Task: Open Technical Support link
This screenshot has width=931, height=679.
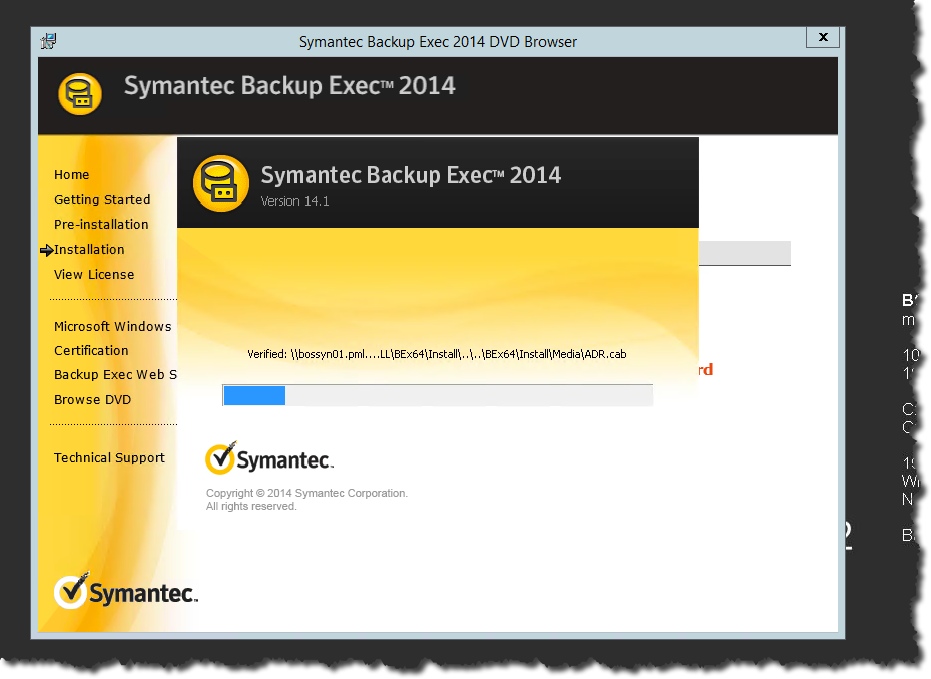Action: (x=109, y=458)
